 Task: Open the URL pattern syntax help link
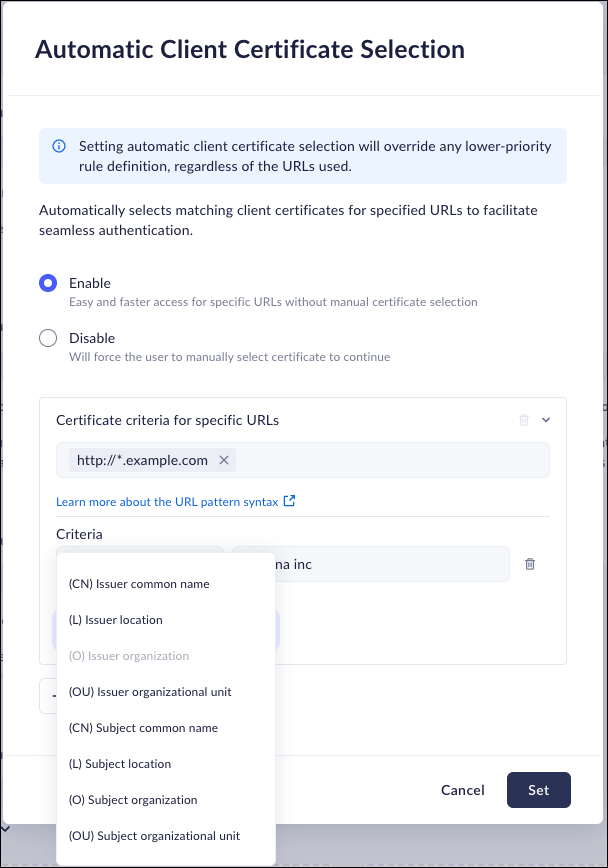167,502
